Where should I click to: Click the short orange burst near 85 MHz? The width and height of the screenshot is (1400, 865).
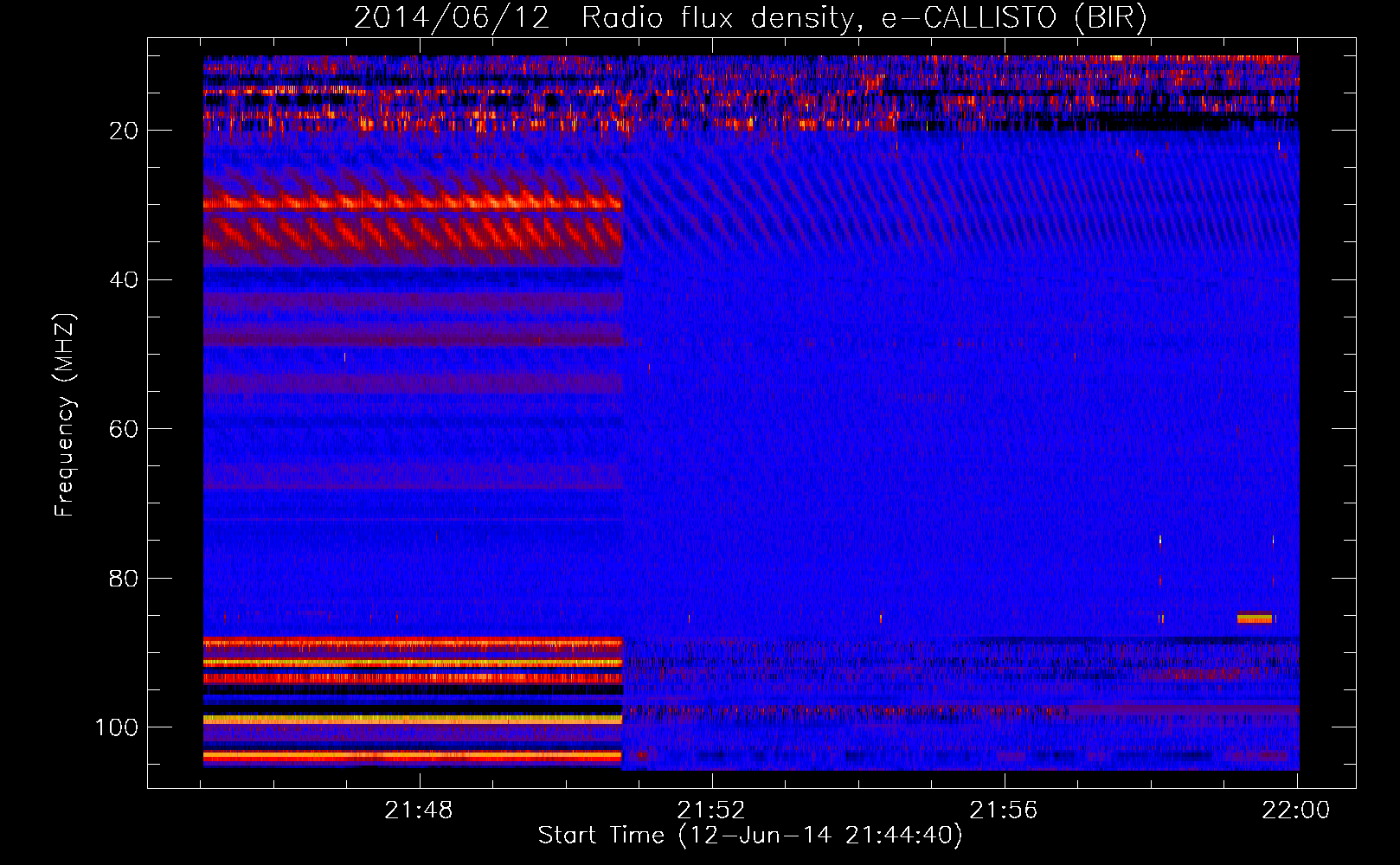point(1255,618)
